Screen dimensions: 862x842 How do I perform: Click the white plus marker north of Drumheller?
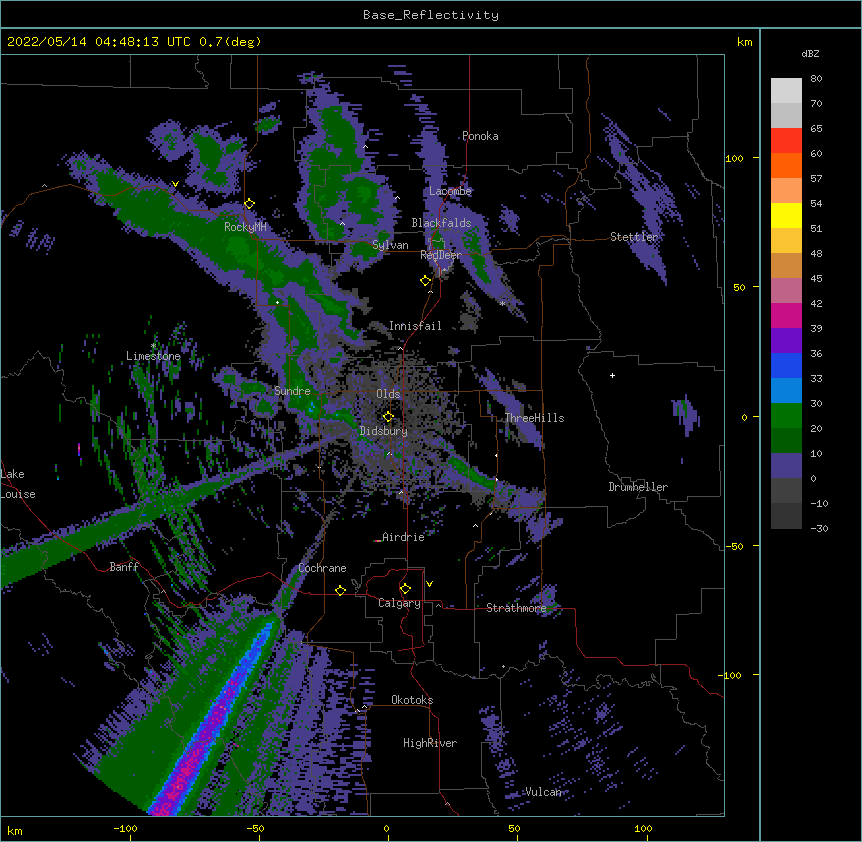[x=612, y=375]
